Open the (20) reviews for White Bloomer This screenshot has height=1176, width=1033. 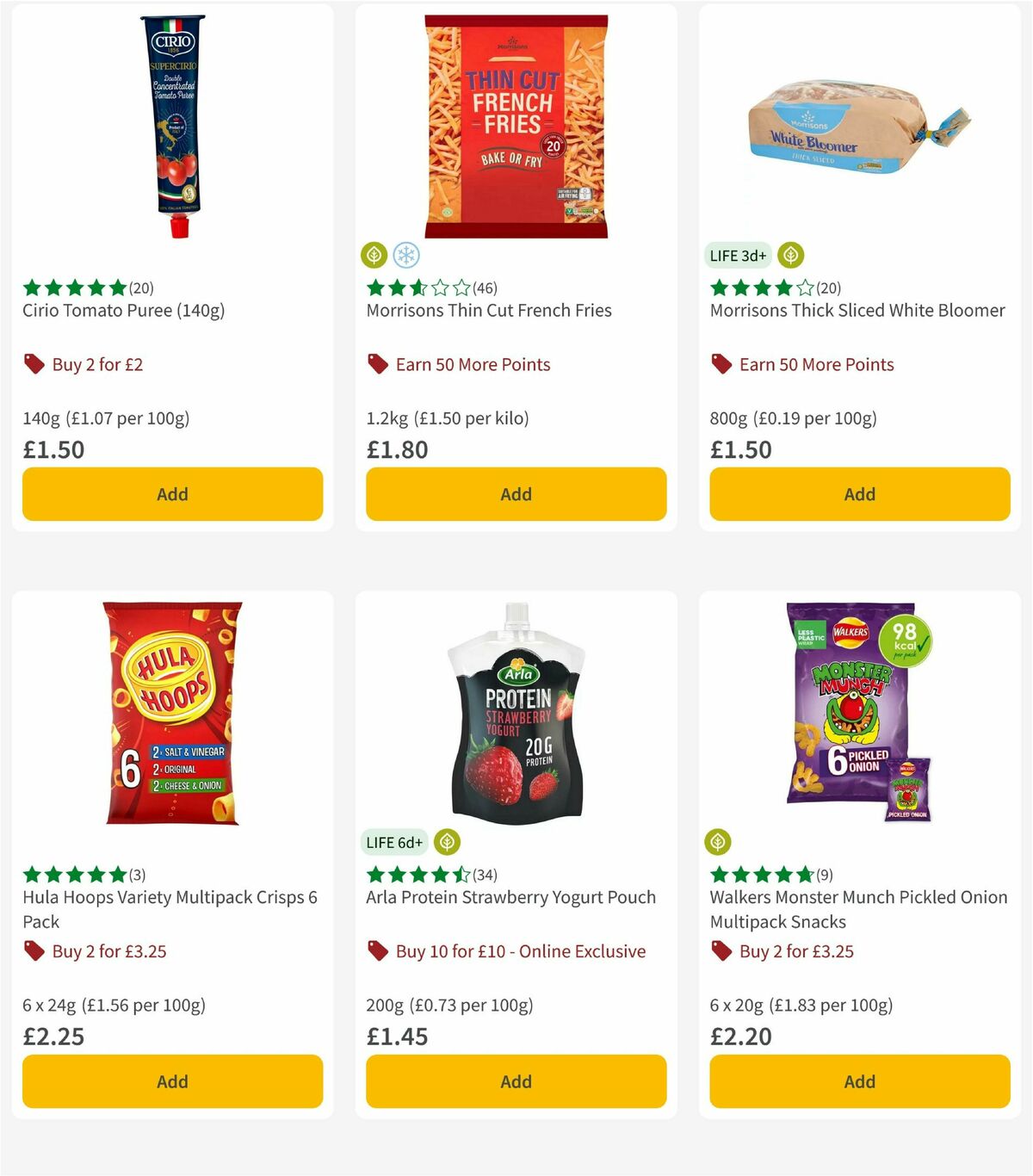click(829, 288)
